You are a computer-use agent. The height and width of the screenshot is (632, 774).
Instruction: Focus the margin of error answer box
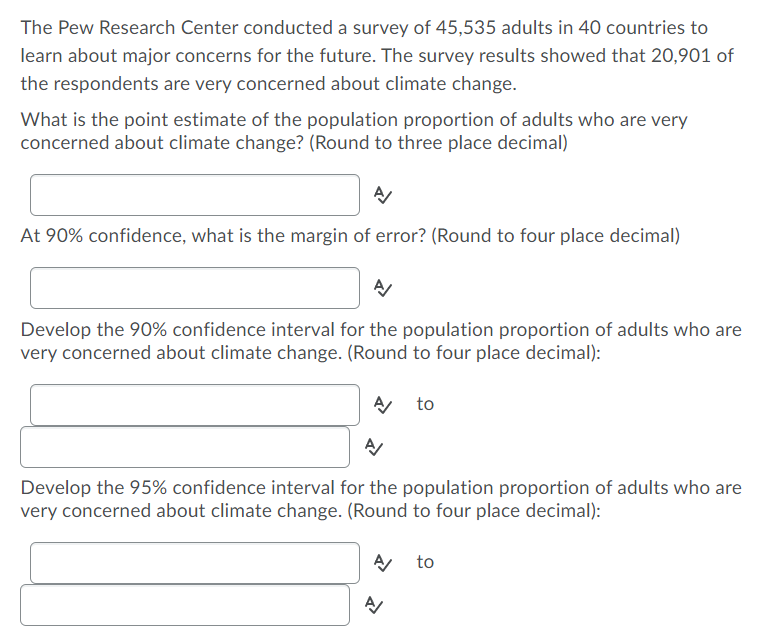[194, 288]
